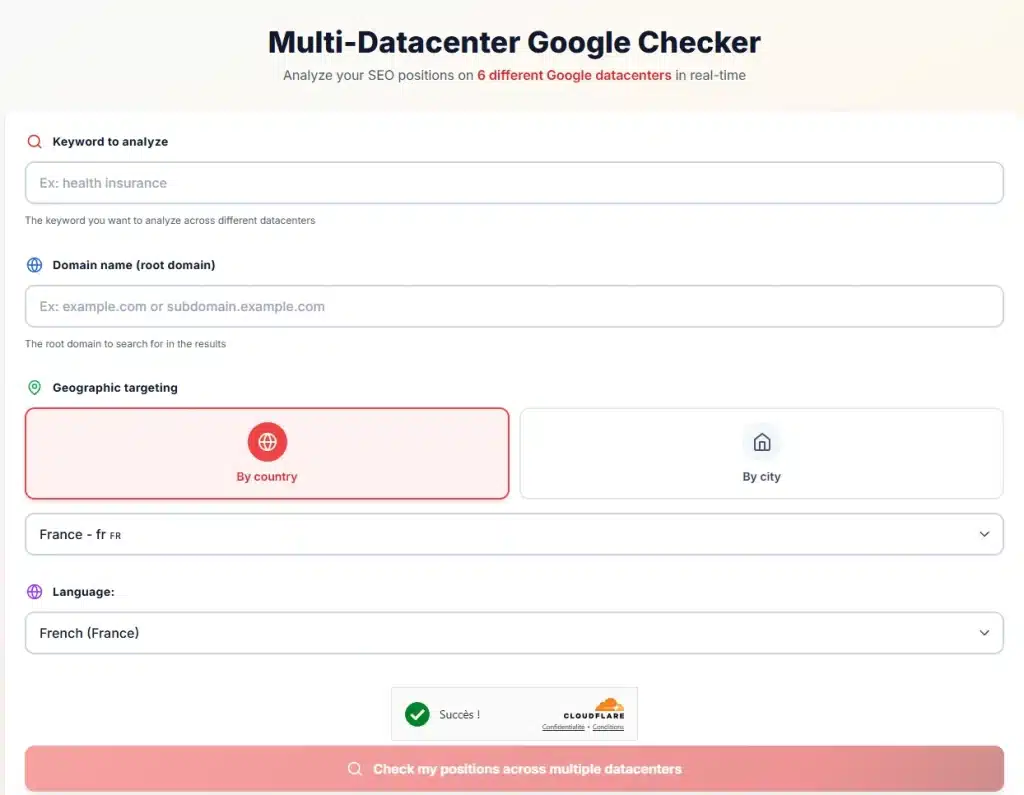Click the purple globe icon beside Language
This screenshot has width=1024, height=795.
click(34, 592)
